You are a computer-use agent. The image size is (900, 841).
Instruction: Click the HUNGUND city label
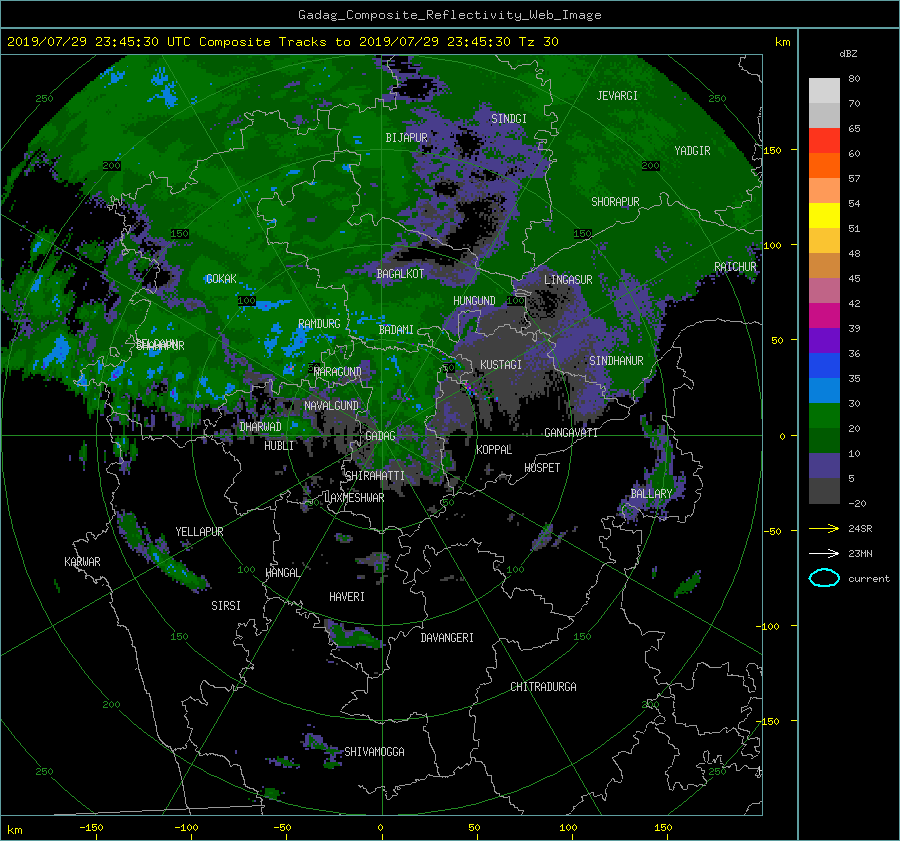coord(474,301)
